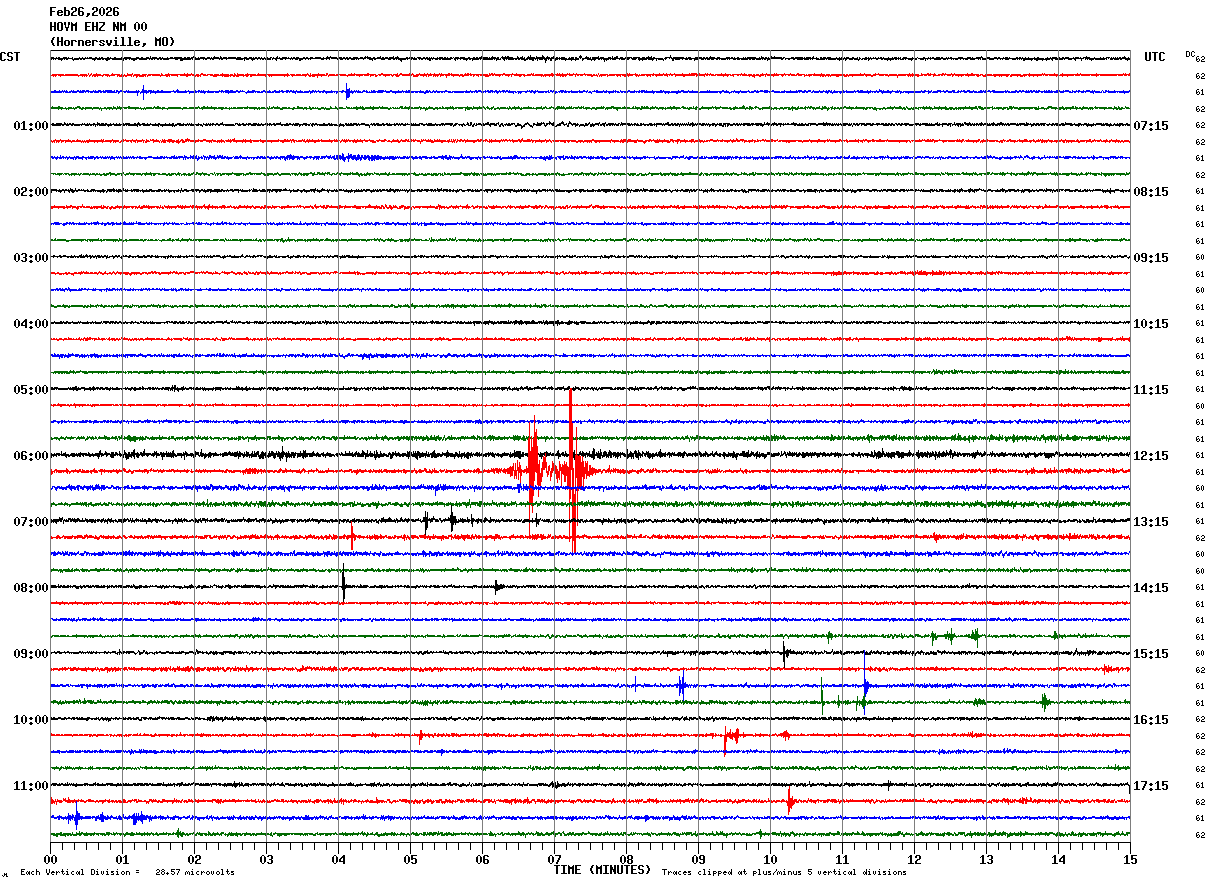Click the 16:15 UTC time label
The height and width of the screenshot is (886, 1210).
coord(1150,720)
